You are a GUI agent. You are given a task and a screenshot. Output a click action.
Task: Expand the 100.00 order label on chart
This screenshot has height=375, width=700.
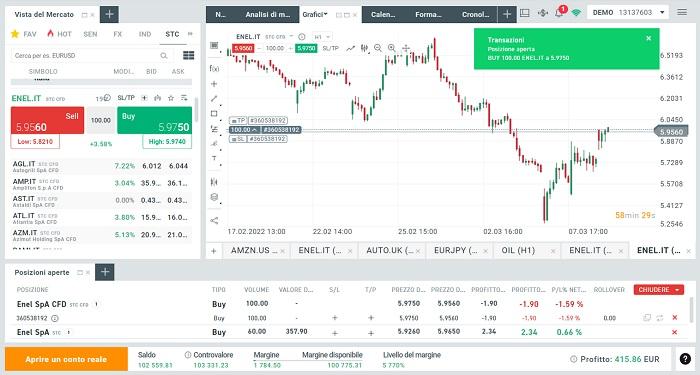pyautogui.click(x=255, y=129)
